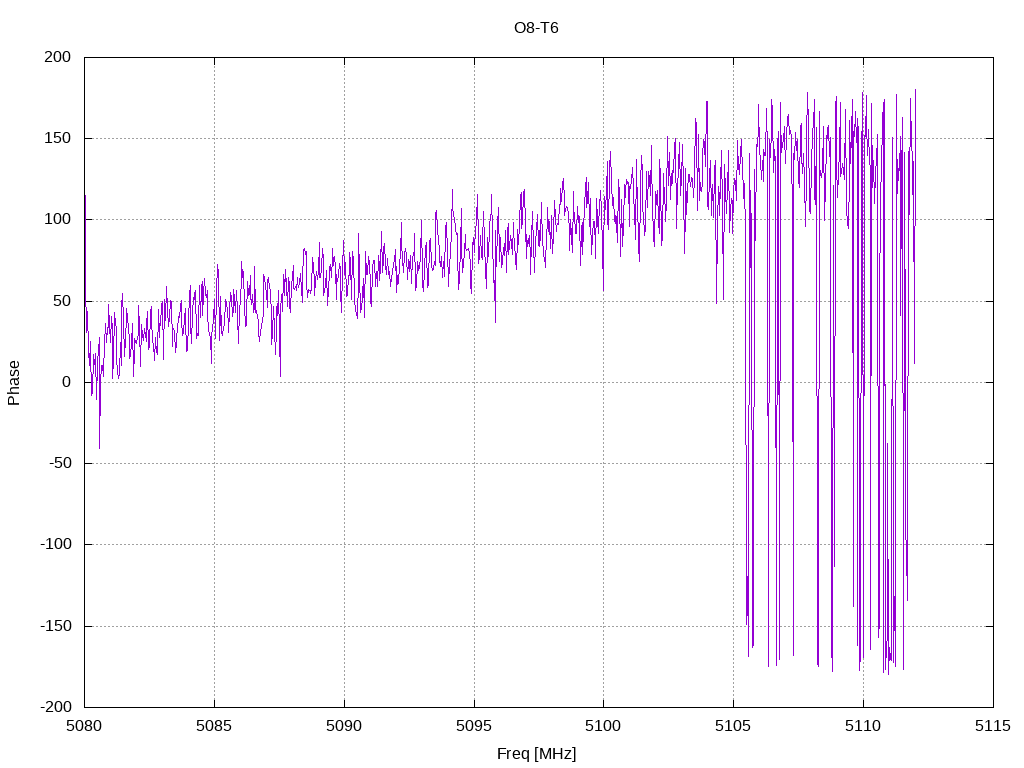Click the plot title O8-T6
1024x768 pixels.
(536, 27)
